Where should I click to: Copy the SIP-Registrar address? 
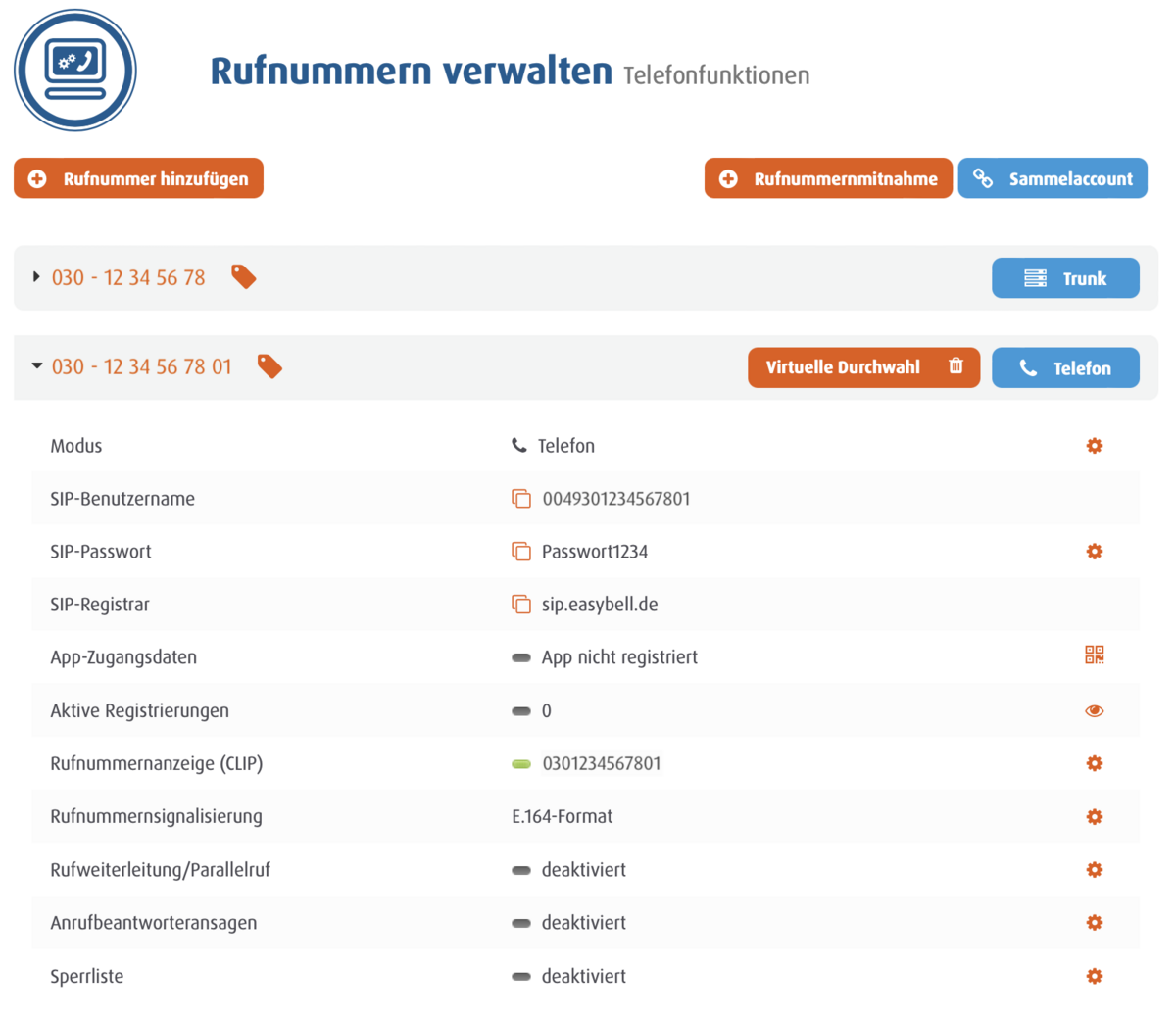[x=520, y=605]
